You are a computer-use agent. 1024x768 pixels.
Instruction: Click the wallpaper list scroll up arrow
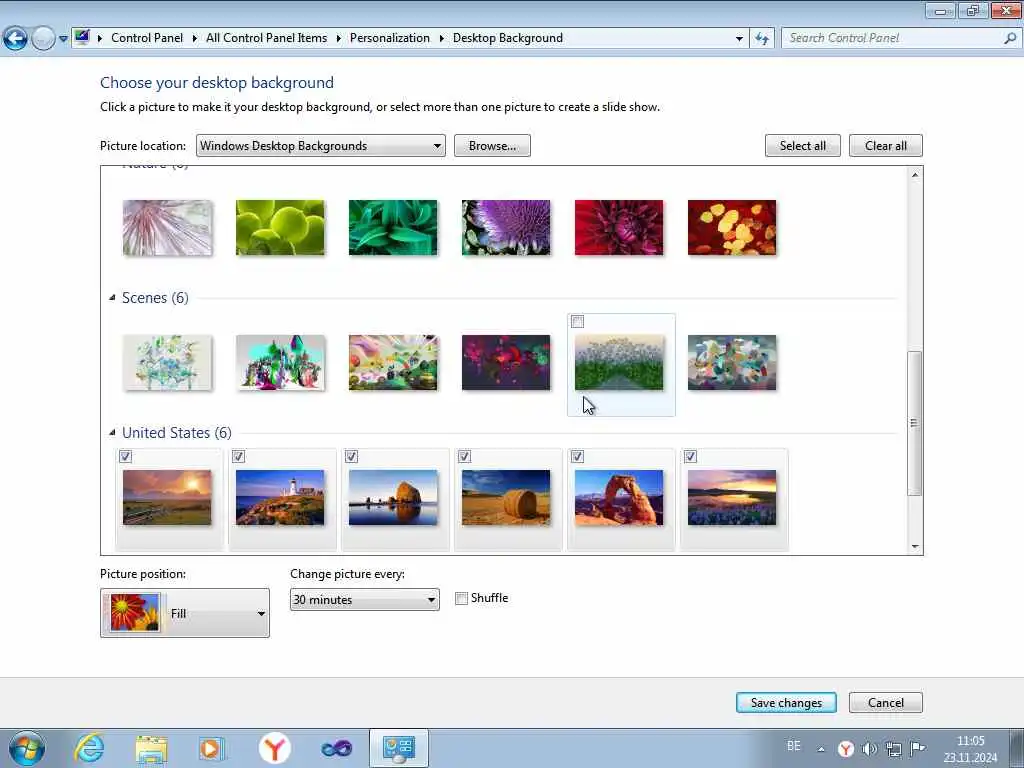(x=915, y=174)
